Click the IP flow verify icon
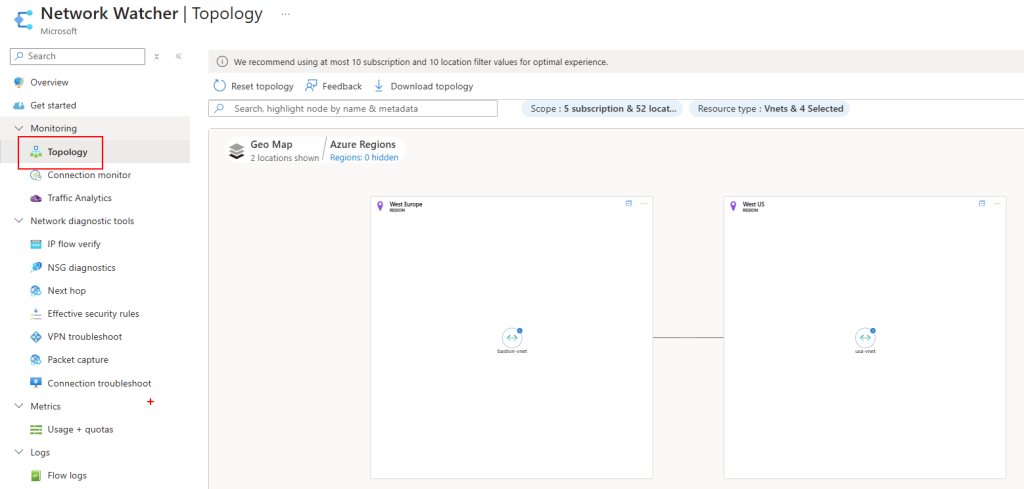This screenshot has height=489, width=1024. click(36, 244)
